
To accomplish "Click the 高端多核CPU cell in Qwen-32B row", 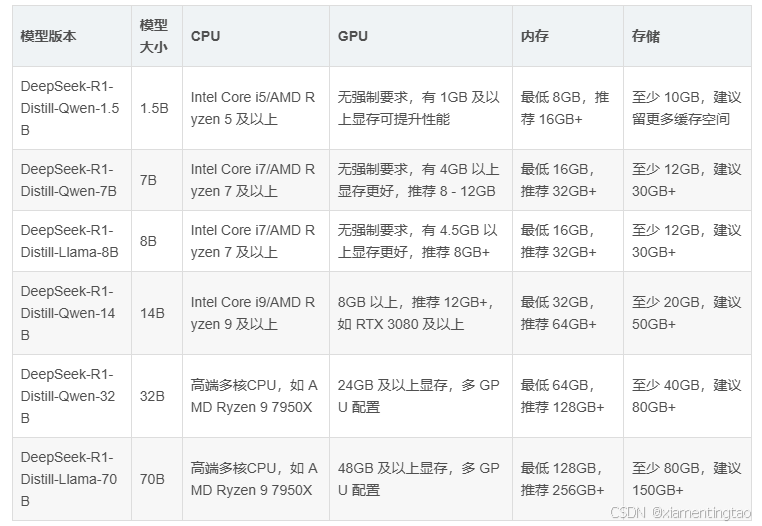I will [256, 396].
